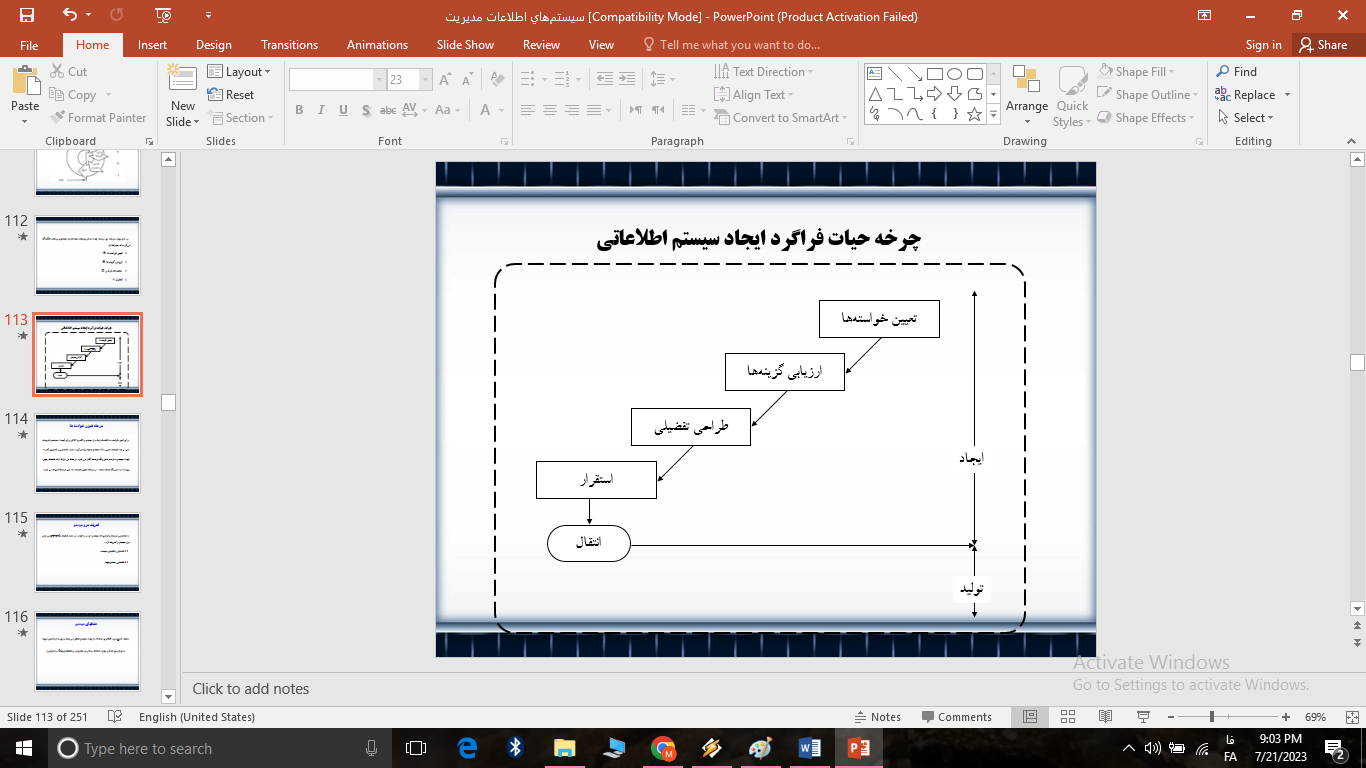Switch to the Slide Show tab
1366x768 pixels.
[465, 45]
